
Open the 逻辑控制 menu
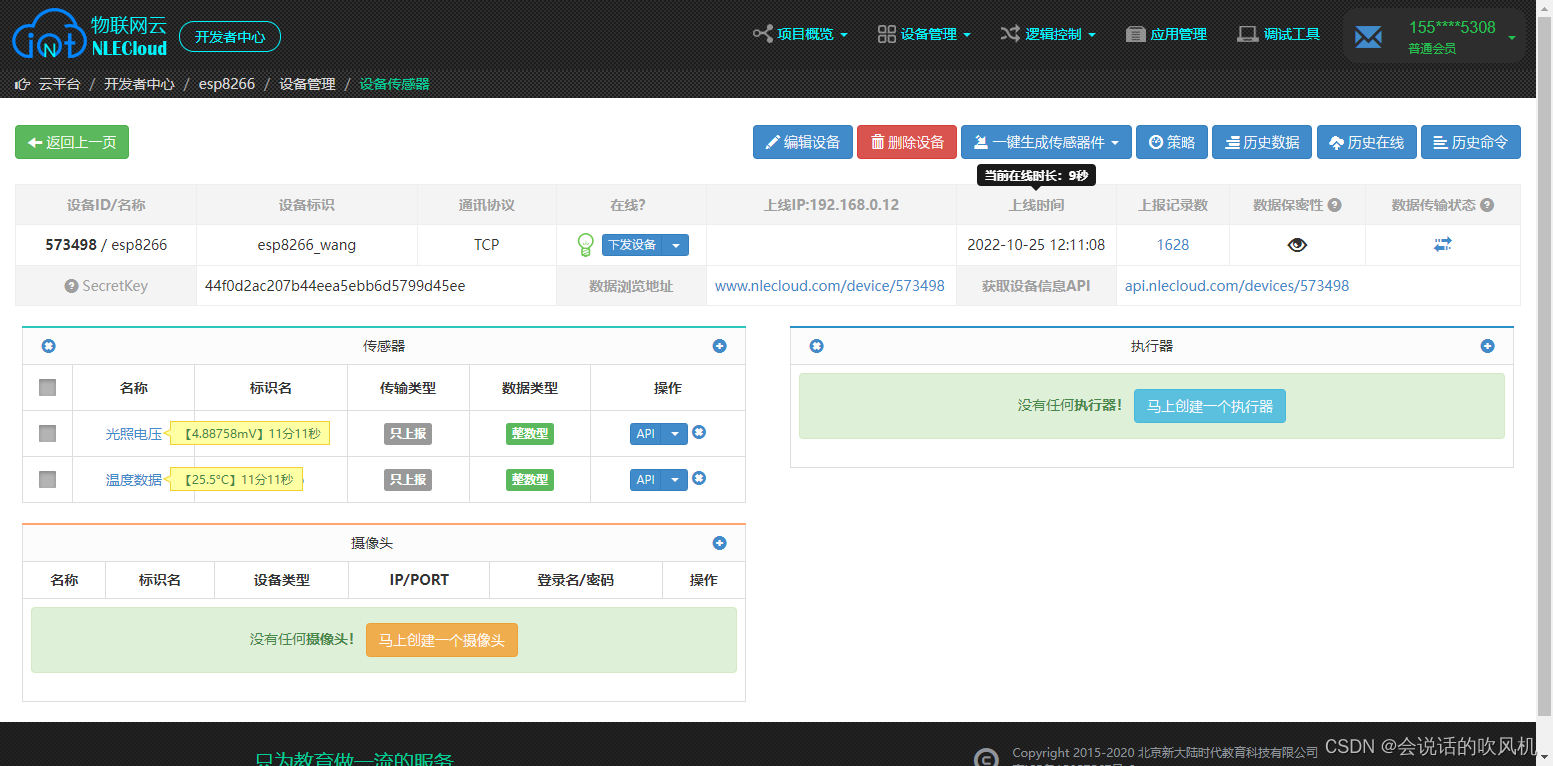click(1049, 33)
